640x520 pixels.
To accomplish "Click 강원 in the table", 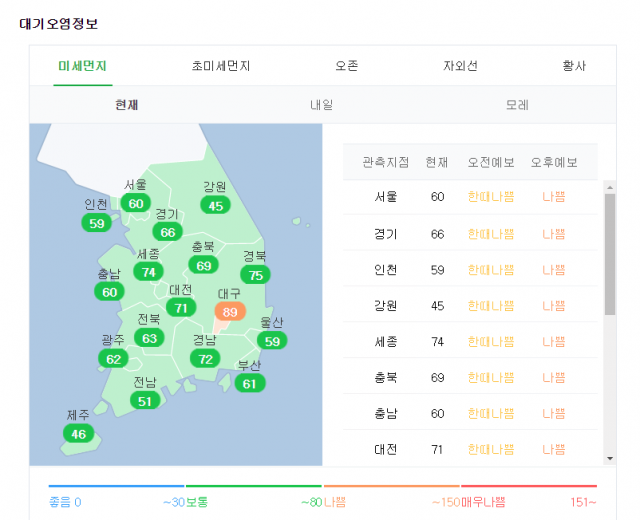I will [386, 306].
